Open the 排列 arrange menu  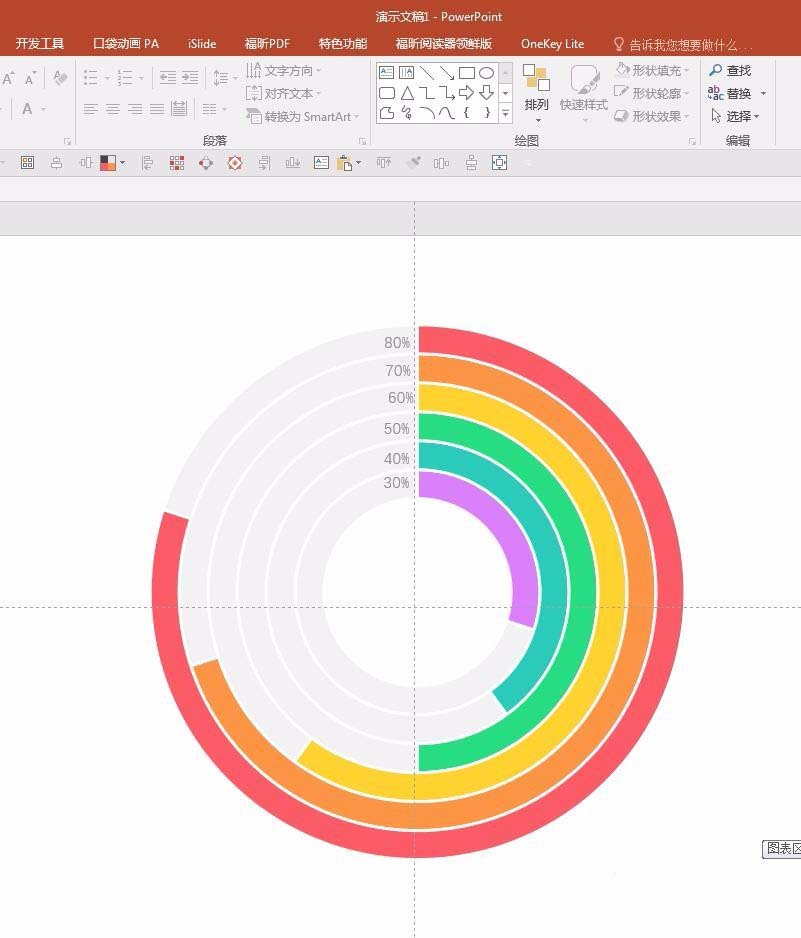[x=536, y=93]
